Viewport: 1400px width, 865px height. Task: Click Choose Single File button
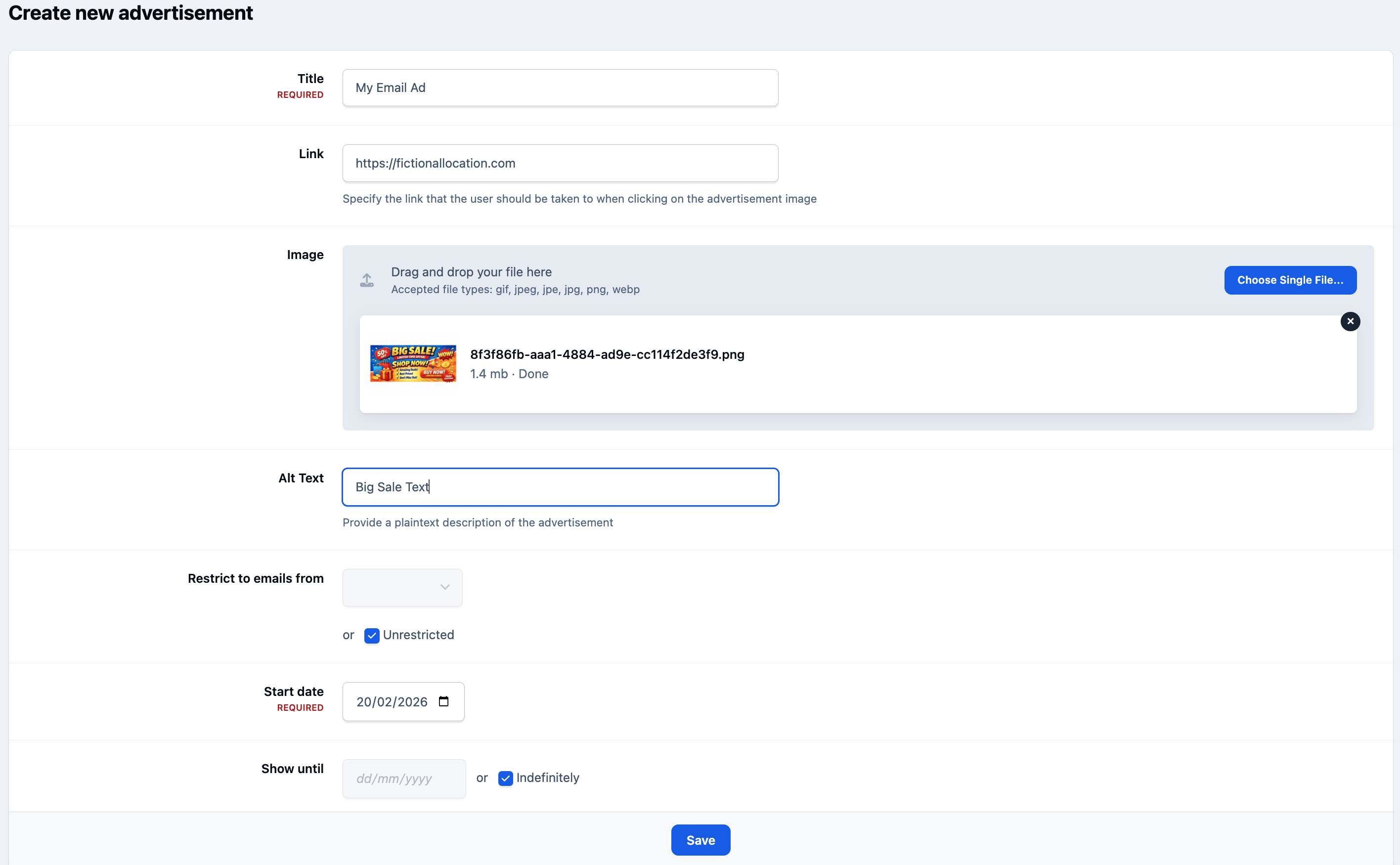tap(1290, 280)
